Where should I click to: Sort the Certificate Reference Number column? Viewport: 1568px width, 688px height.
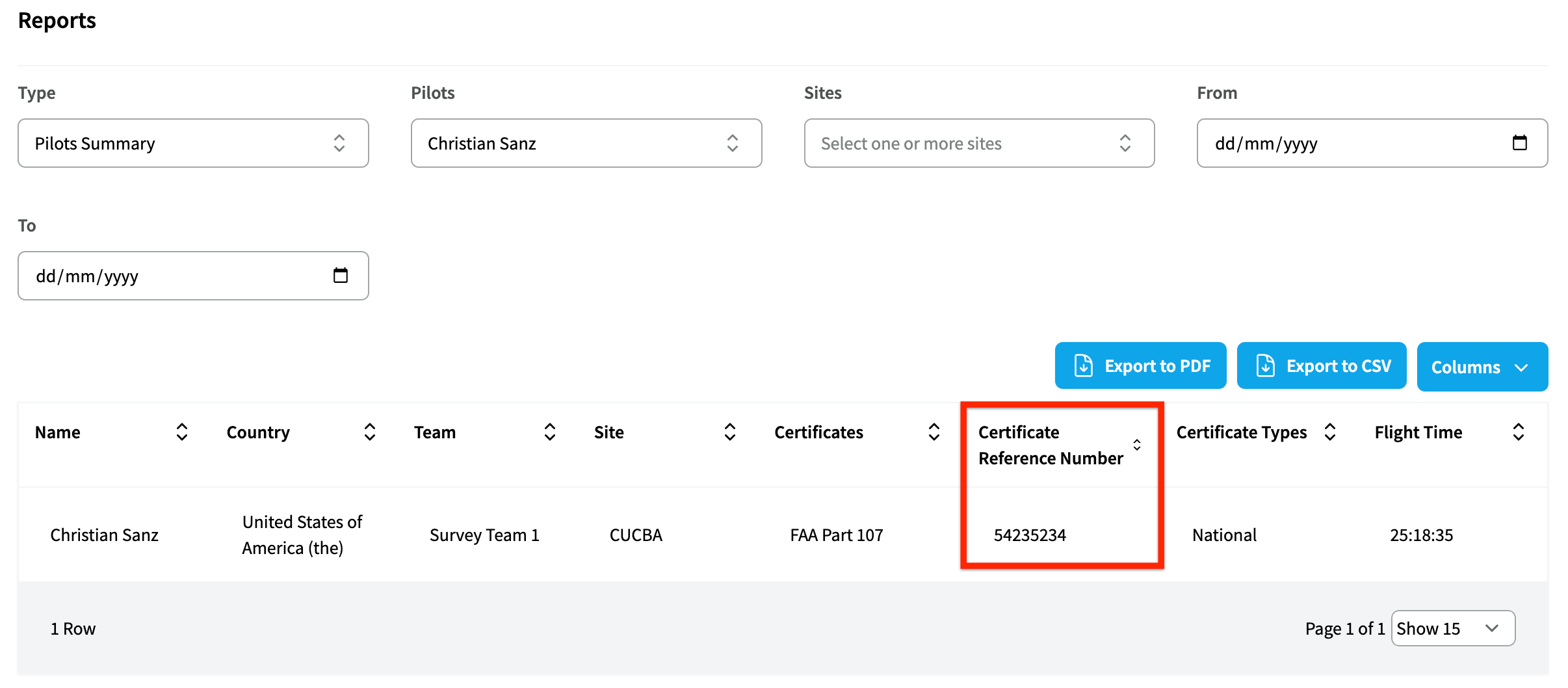(x=1137, y=444)
